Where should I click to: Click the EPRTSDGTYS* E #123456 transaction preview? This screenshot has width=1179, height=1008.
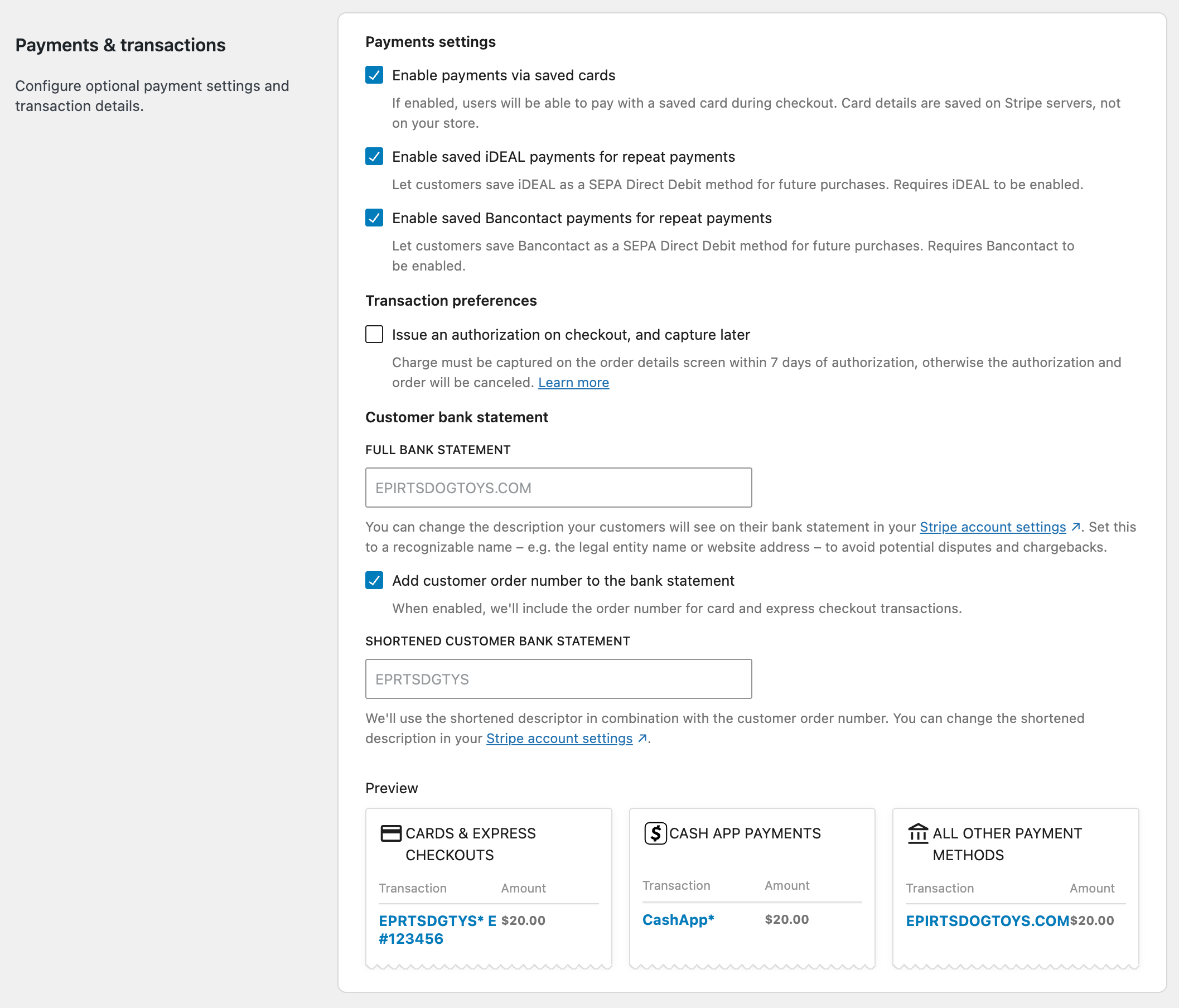pos(437,929)
